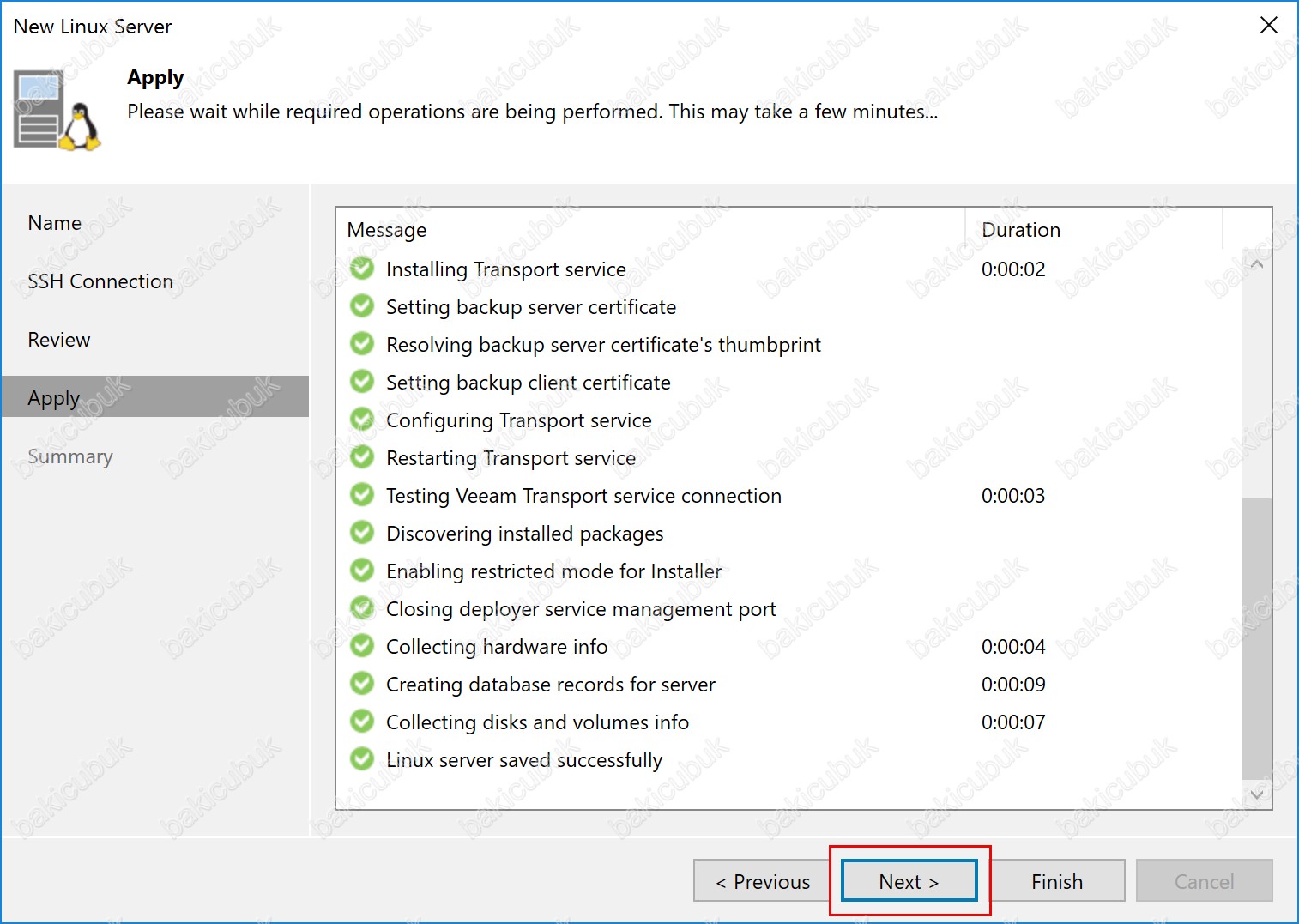The width and height of the screenshot is (1299, 924).
Task: Click status icon for Restarting Transport service
Action: click(x=362, y=457)
